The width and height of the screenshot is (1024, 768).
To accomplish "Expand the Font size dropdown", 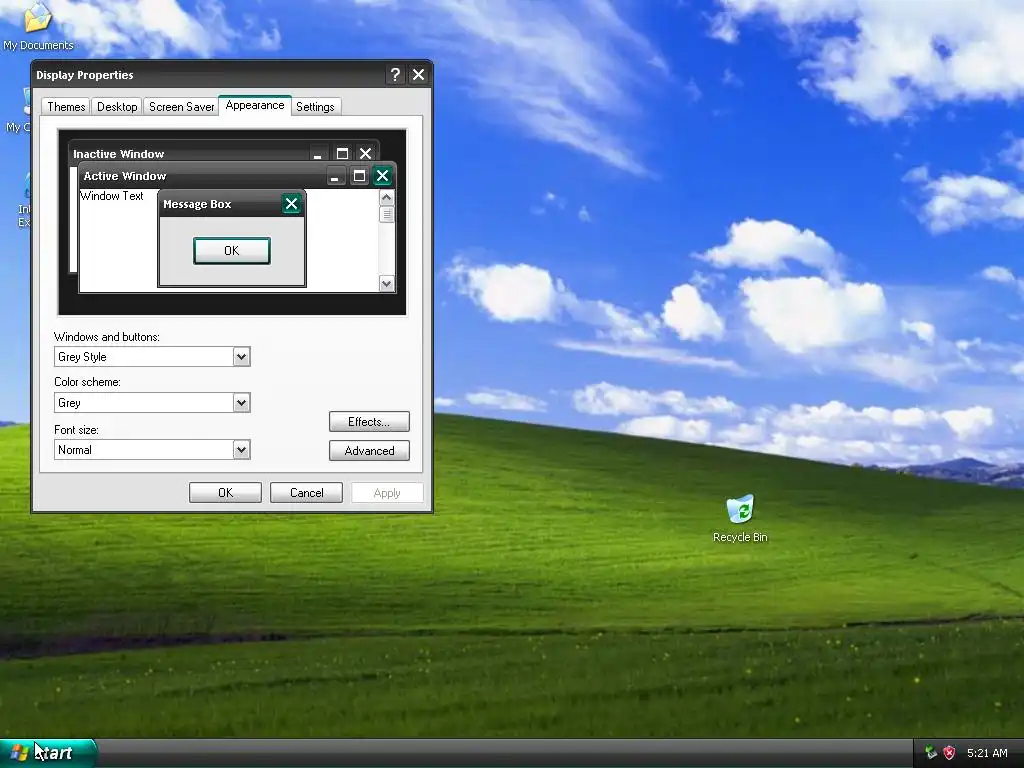I will pos(242,449).
